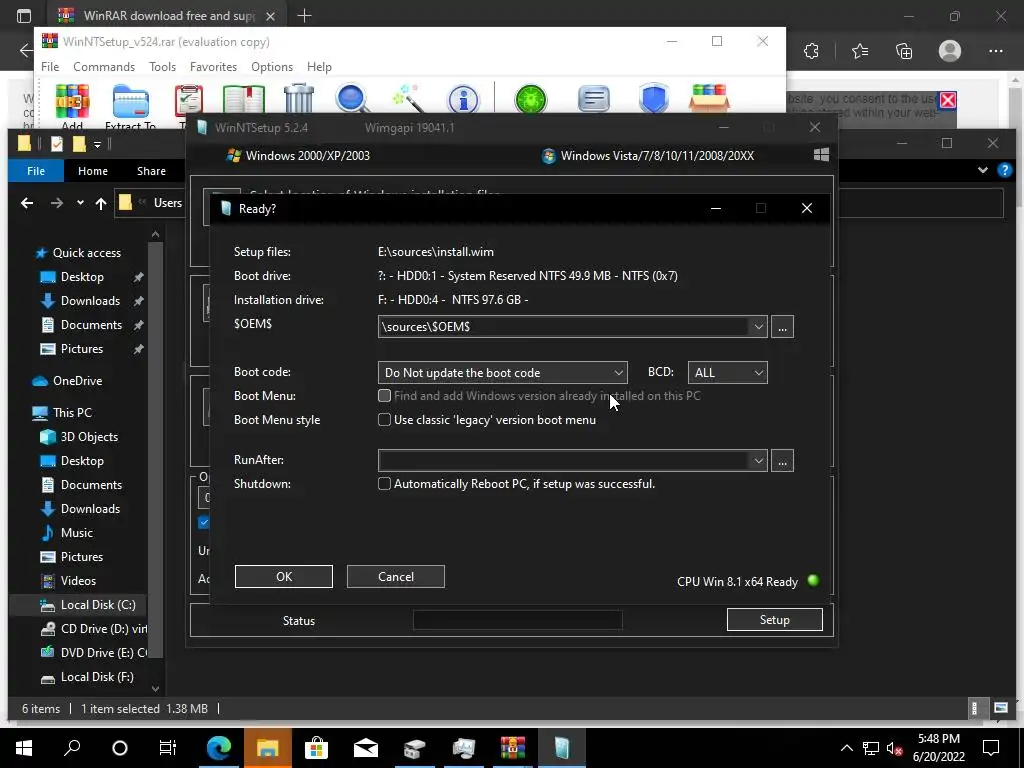Click the WinRAR Info icon
This screenshot has height=768, width=1024.
(x=463, y=100)
